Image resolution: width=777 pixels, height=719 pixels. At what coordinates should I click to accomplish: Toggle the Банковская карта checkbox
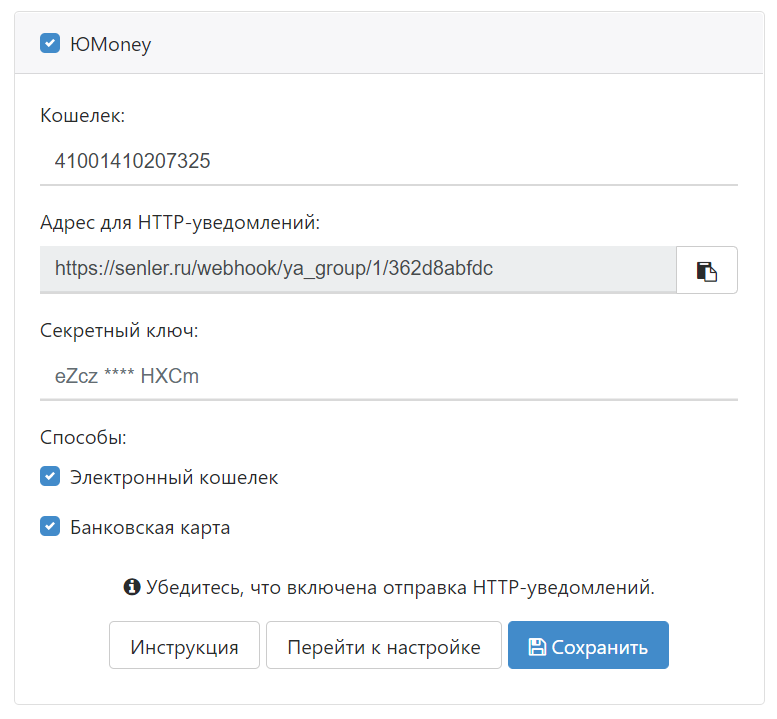pyautogui.click(x=50, y=527)
